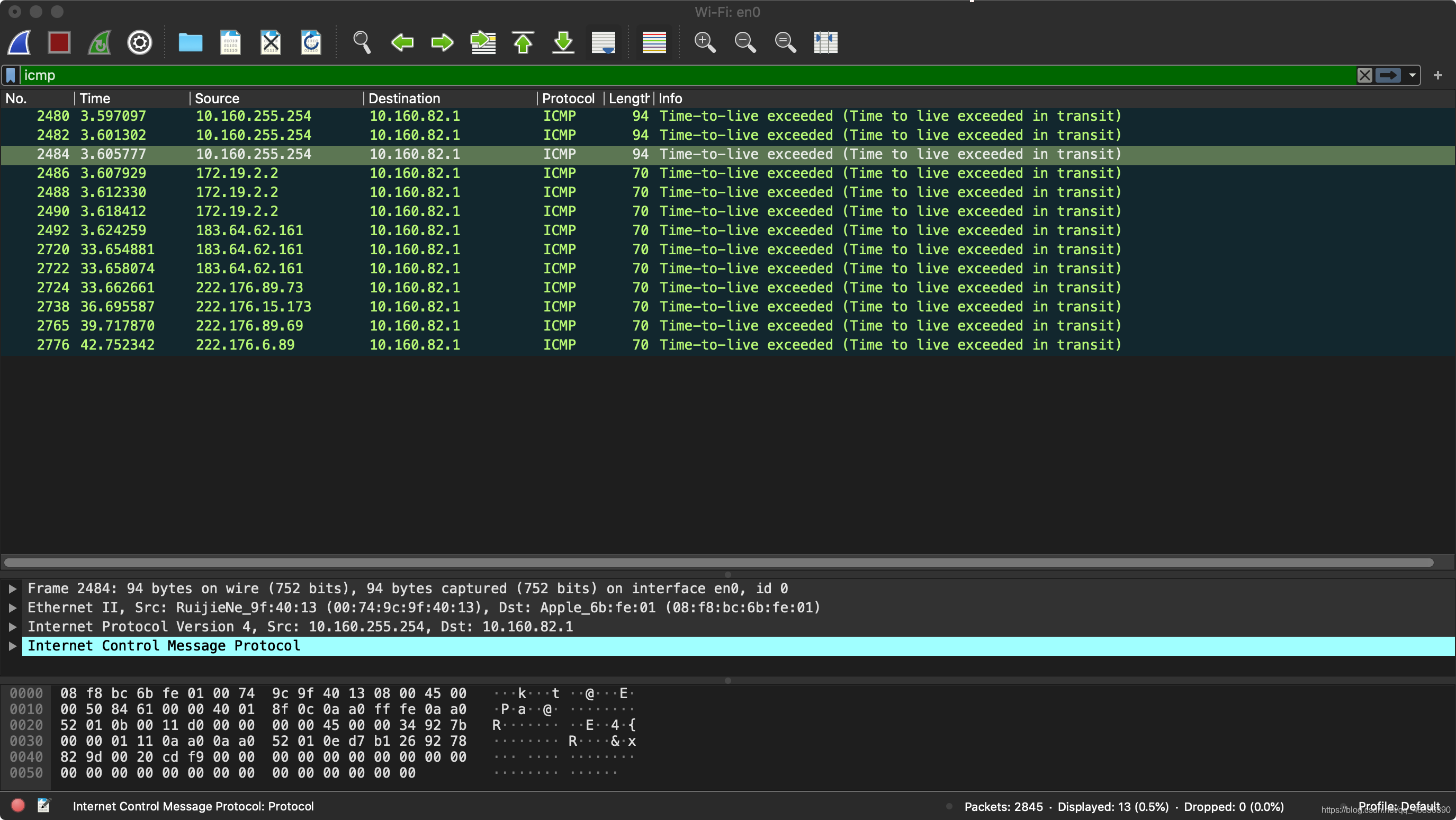Sort by the Time column header
1456x820 pixels.
132,99
